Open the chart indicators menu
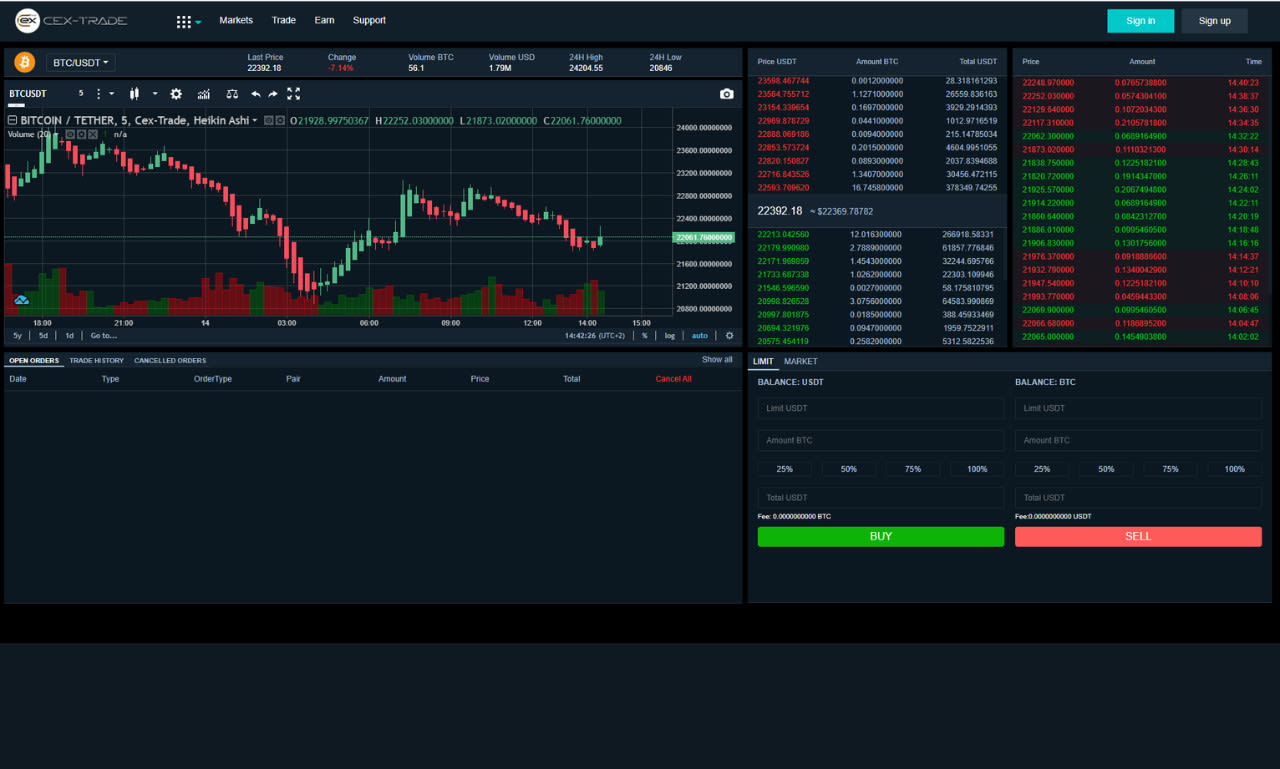 click(204, 94)
